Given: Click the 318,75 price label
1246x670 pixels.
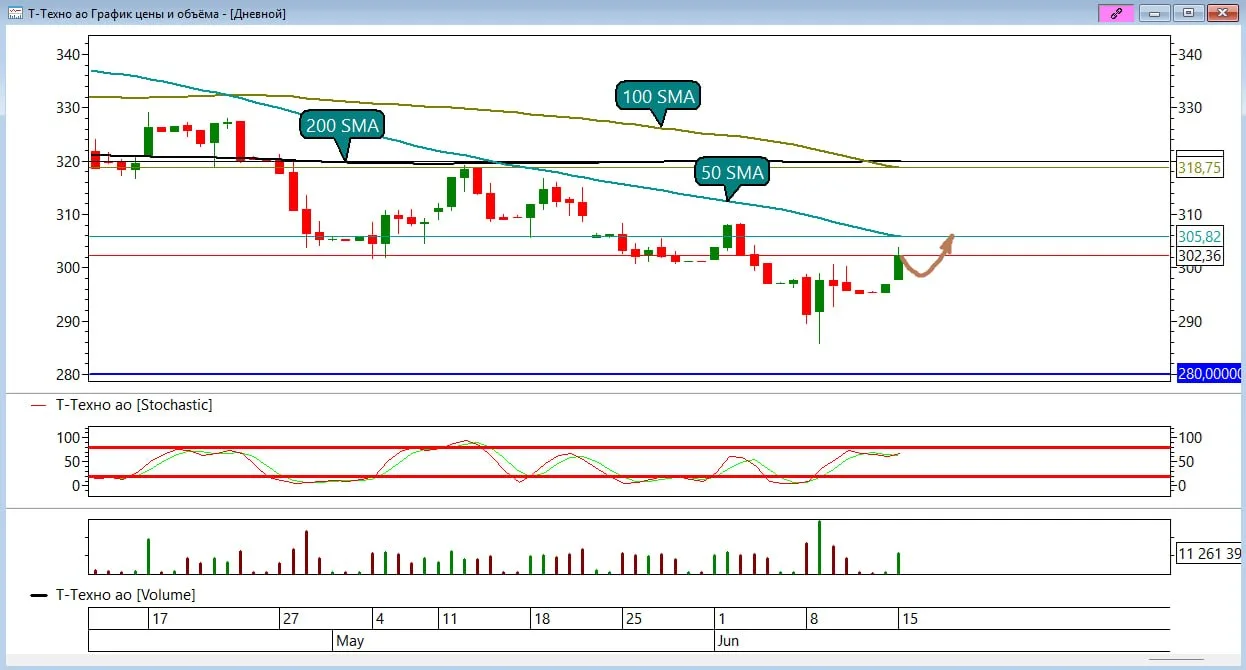Looking at the screenshot, I should point(1199,168).
